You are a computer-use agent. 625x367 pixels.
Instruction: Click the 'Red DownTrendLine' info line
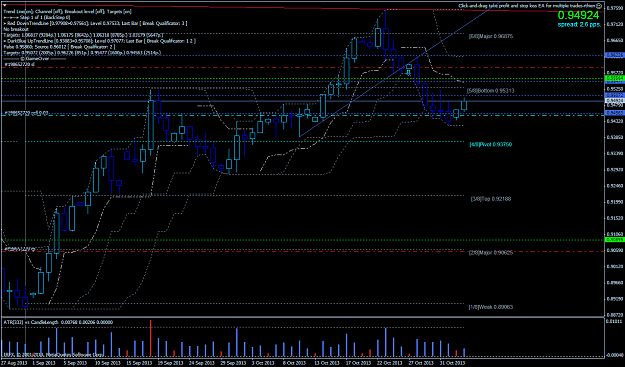tap(95, 23)
